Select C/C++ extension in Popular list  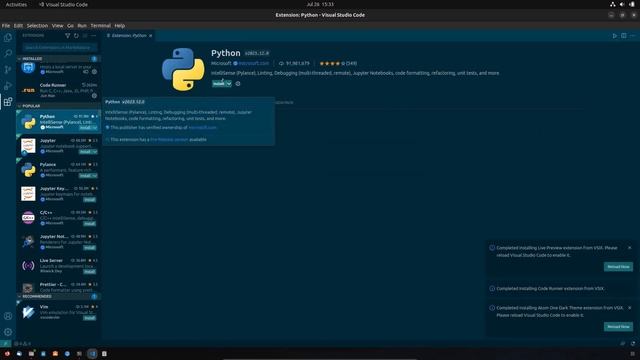(x=58, y=218)
